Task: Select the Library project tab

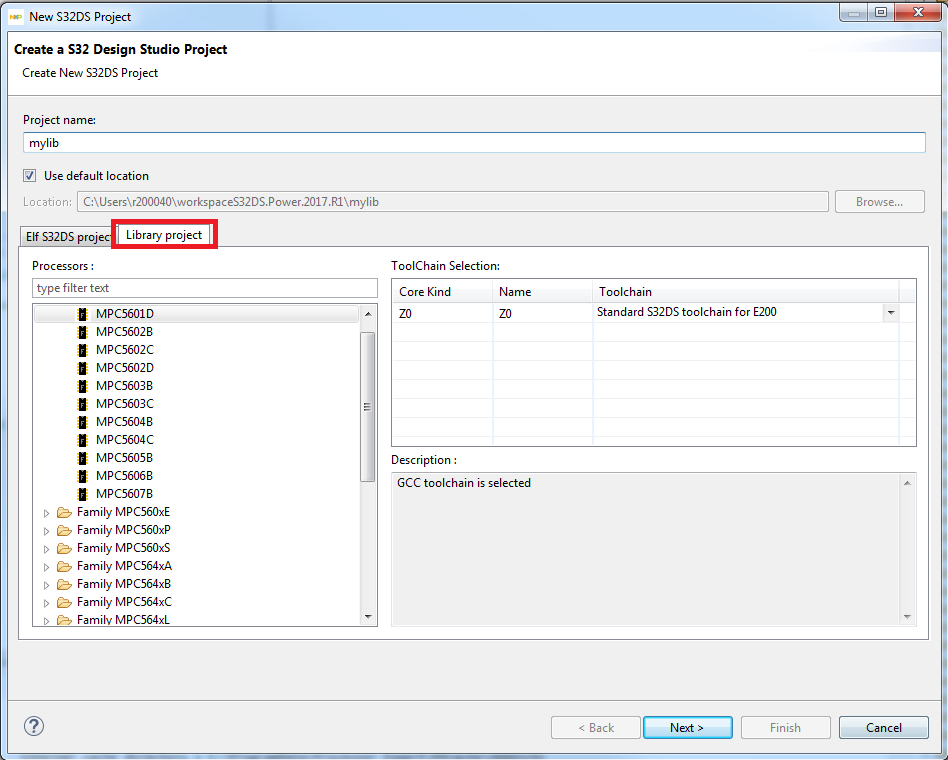Action: 164,235
